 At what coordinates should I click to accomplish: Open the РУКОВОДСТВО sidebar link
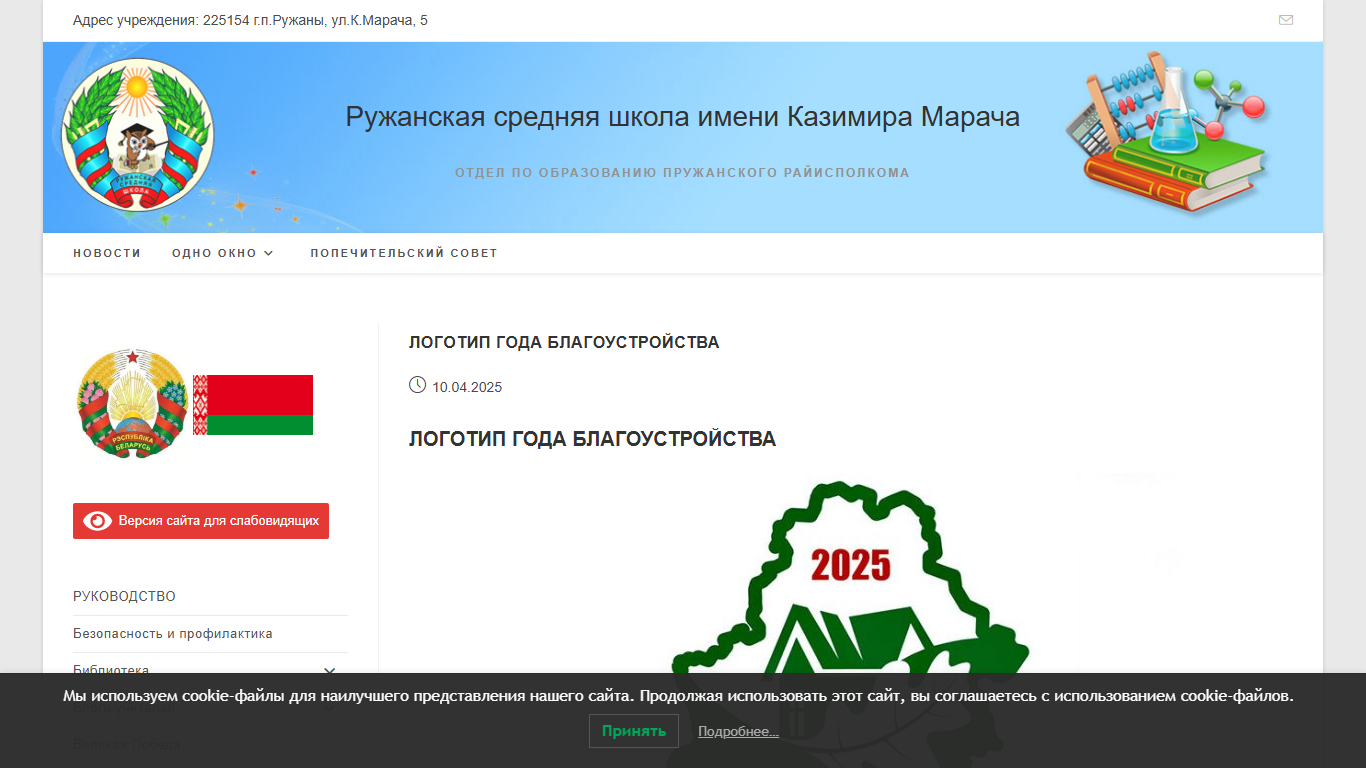[124, 596]
